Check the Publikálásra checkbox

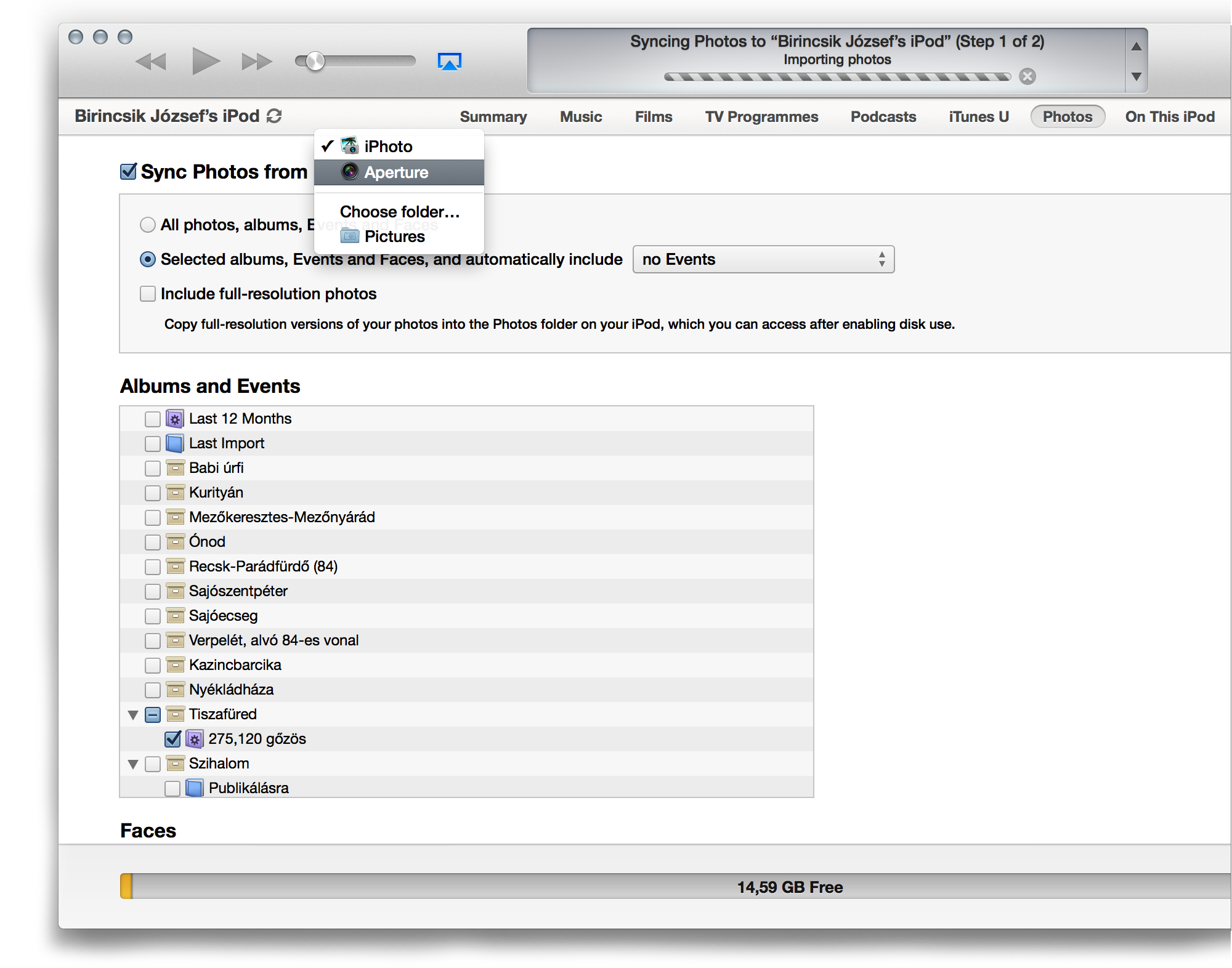[x=172, y=789]
